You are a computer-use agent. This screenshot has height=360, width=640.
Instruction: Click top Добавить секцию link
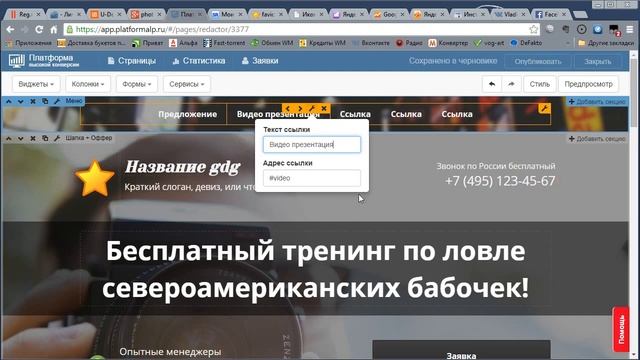(597, 101)
